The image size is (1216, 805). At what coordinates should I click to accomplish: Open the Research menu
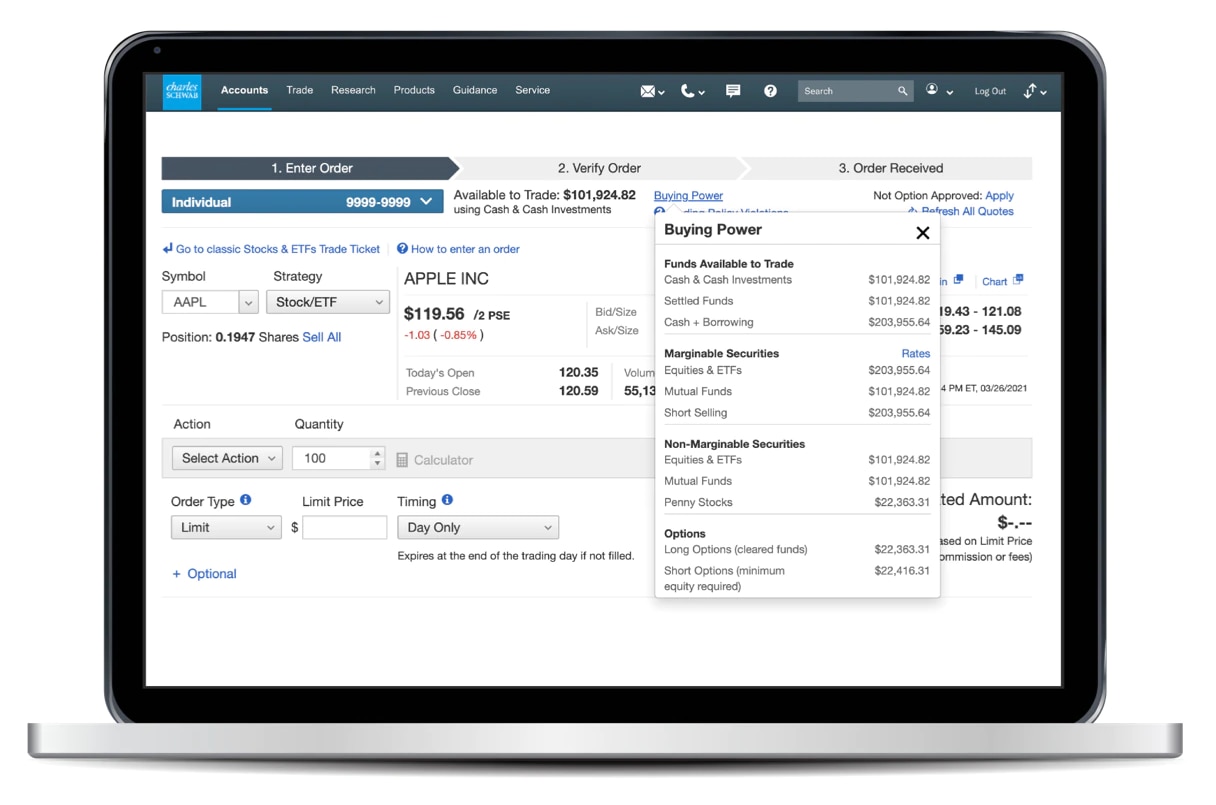point(353,90)
